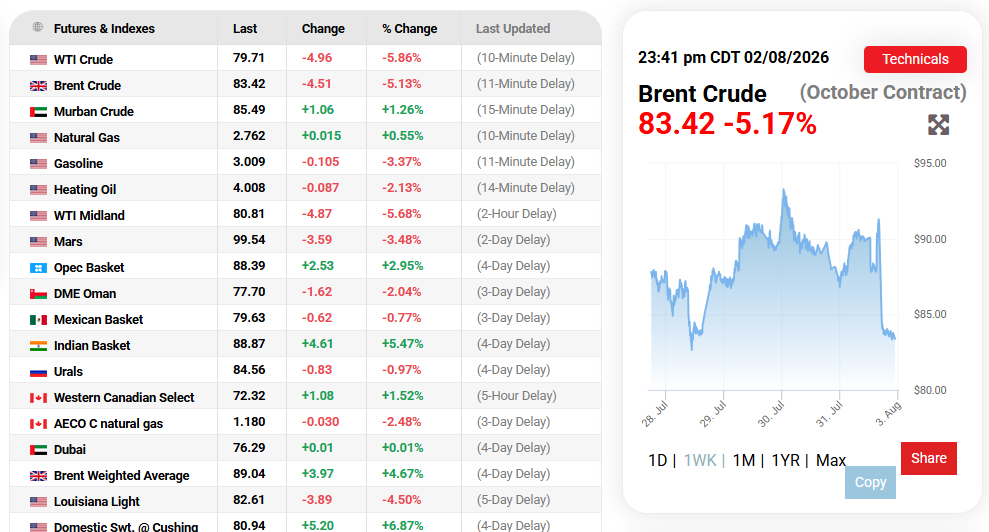
Task: Open the Natural Gas futures link
Action: (86, 138)
